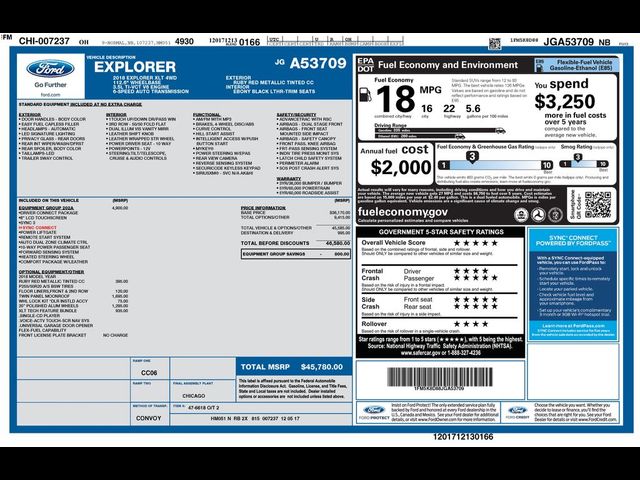Click the '4930' number in the top strip

coord(184,41)
